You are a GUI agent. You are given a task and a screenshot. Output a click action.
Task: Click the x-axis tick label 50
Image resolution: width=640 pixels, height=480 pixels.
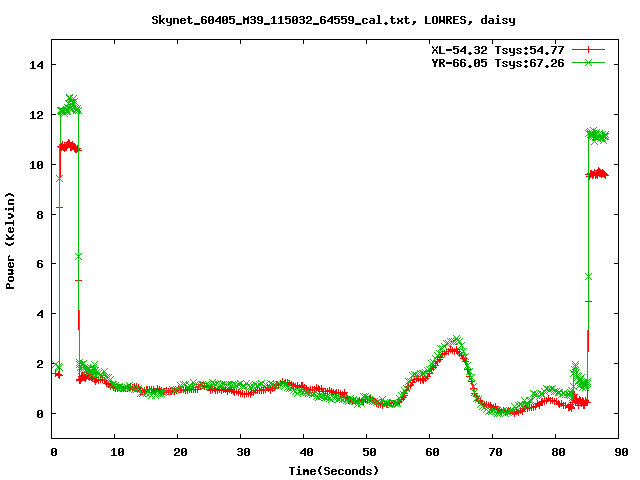369,452
